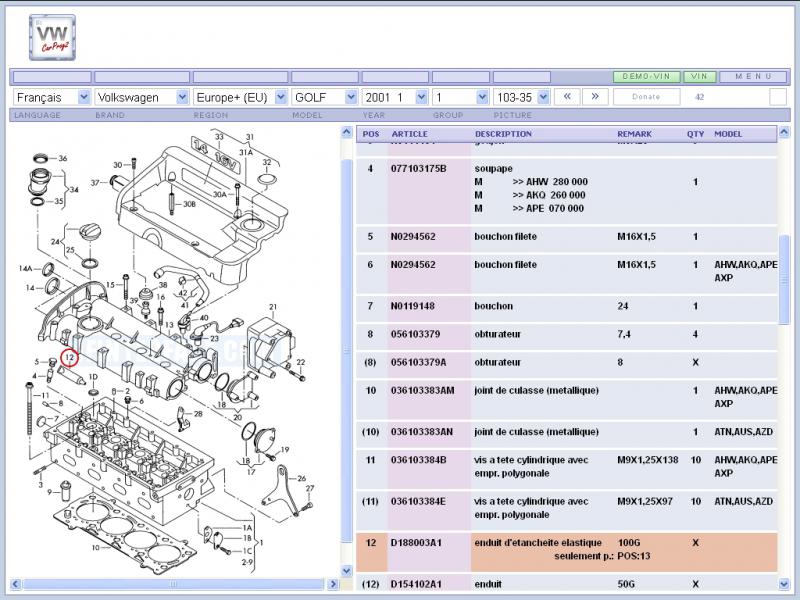This screenshot has width=800, height=600.
Task: Click callout 11 bolt in diagram
Action: coord(45,395)
